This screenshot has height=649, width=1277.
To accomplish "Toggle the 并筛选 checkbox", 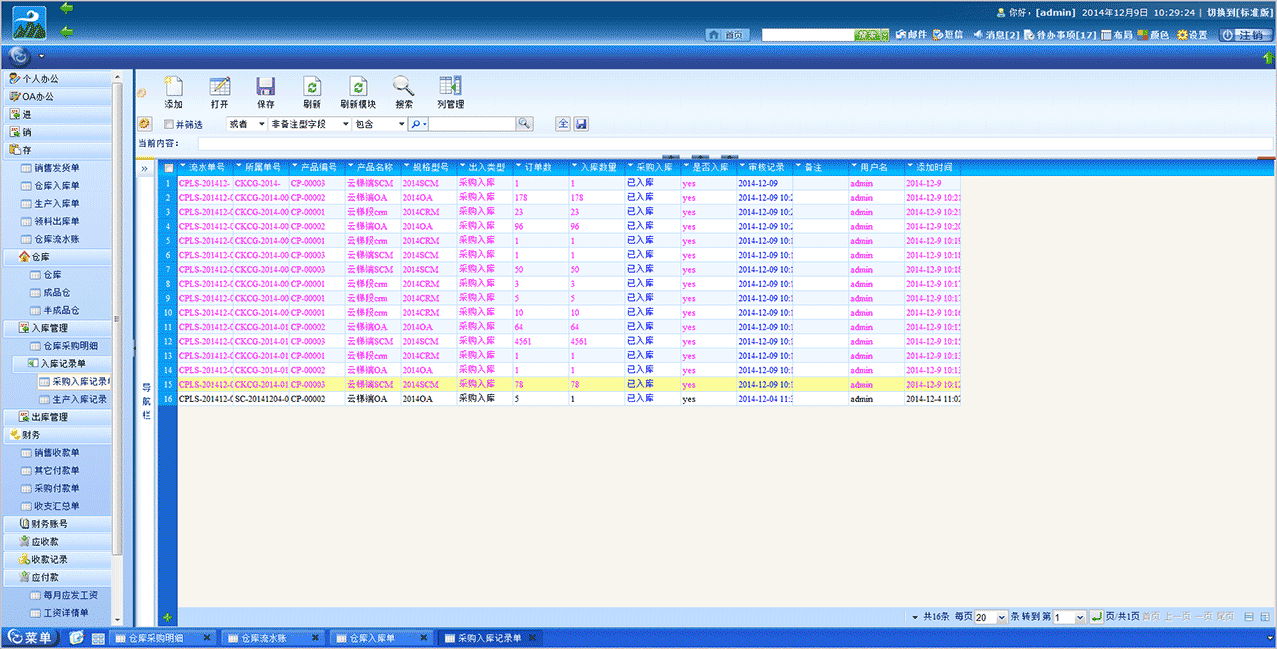I will click(169, 125).
